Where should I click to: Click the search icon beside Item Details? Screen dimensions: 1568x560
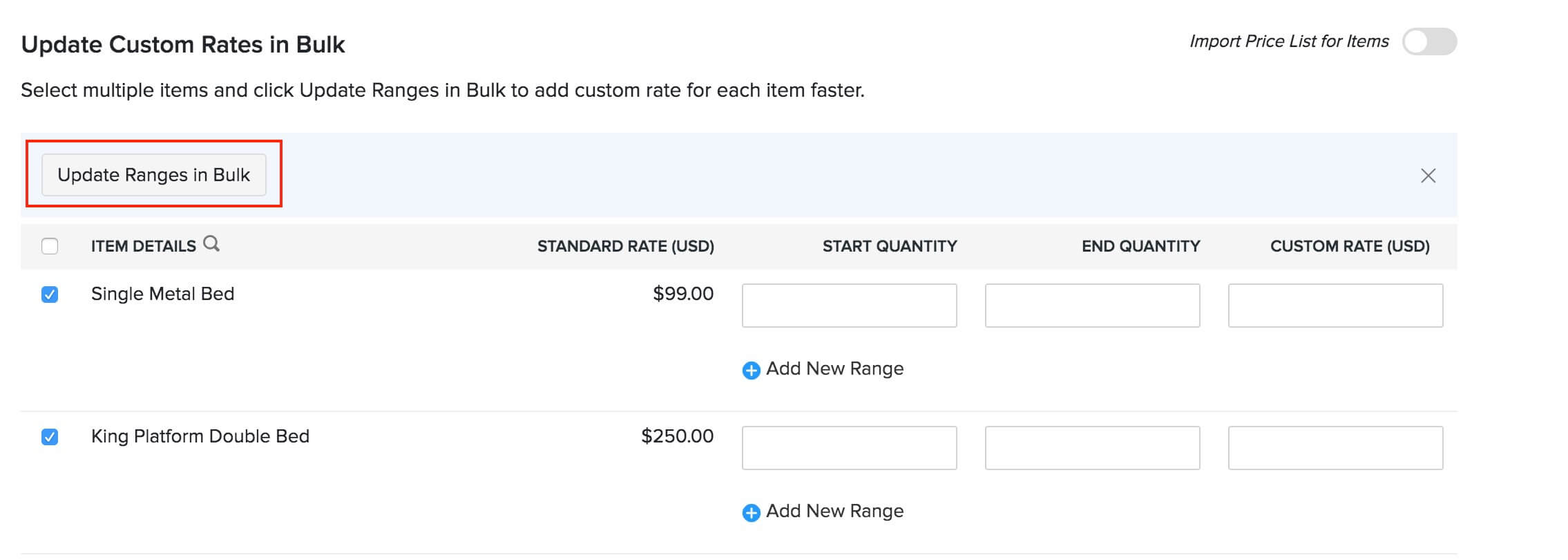click(211, 244)
